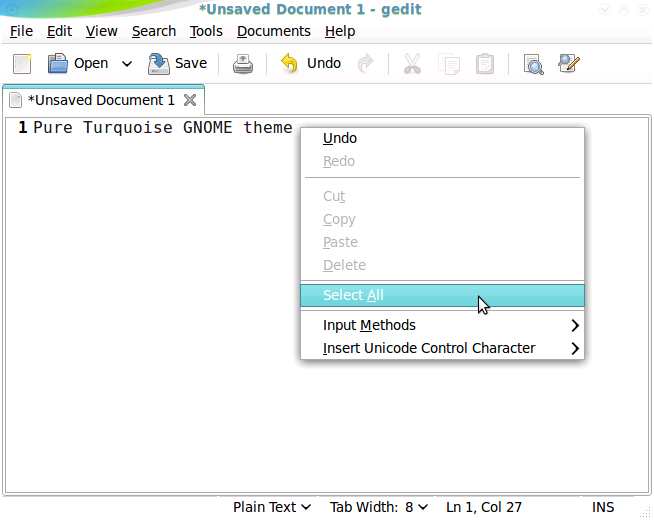Click the window resize grip in the status bar

[x=645, y=512]
